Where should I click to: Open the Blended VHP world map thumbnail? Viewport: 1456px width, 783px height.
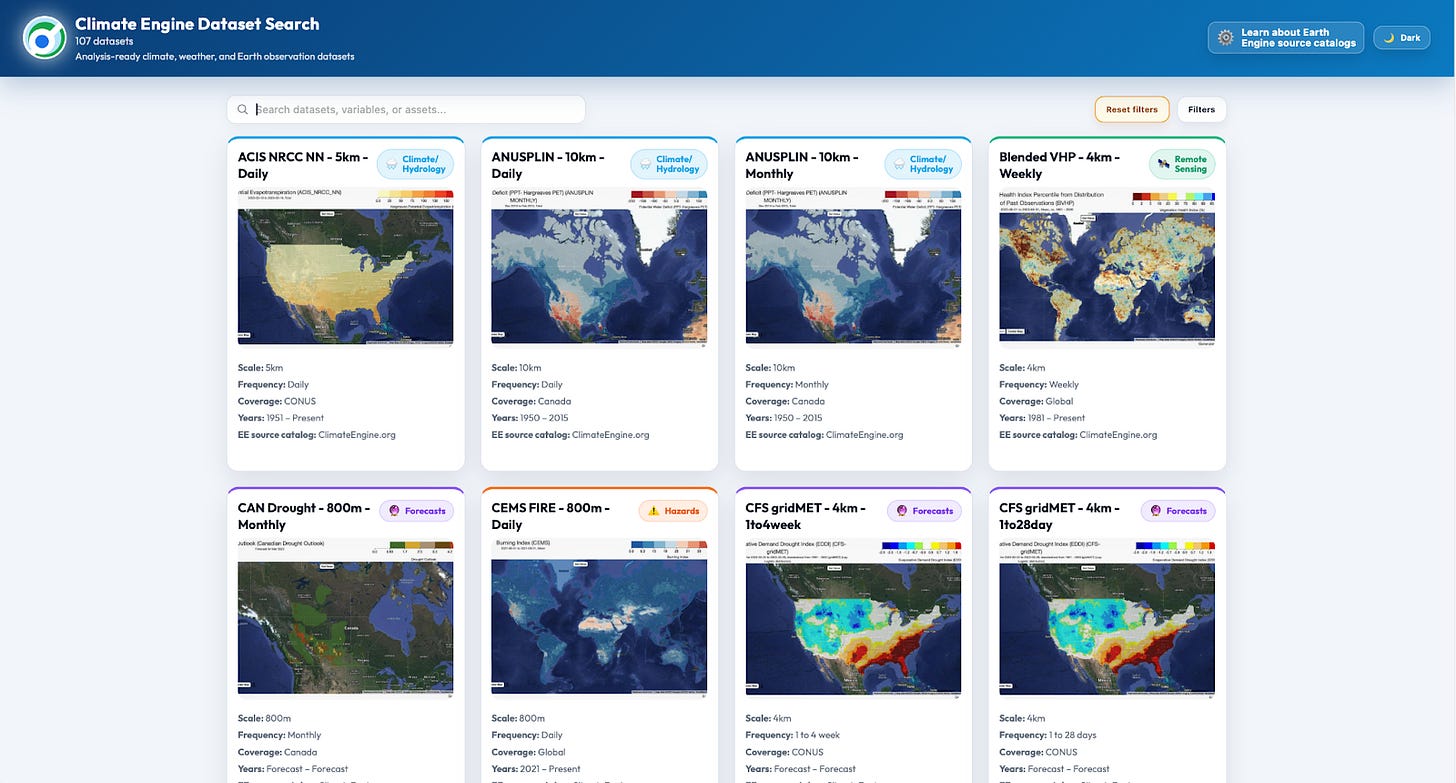[x=1107, y=267]
